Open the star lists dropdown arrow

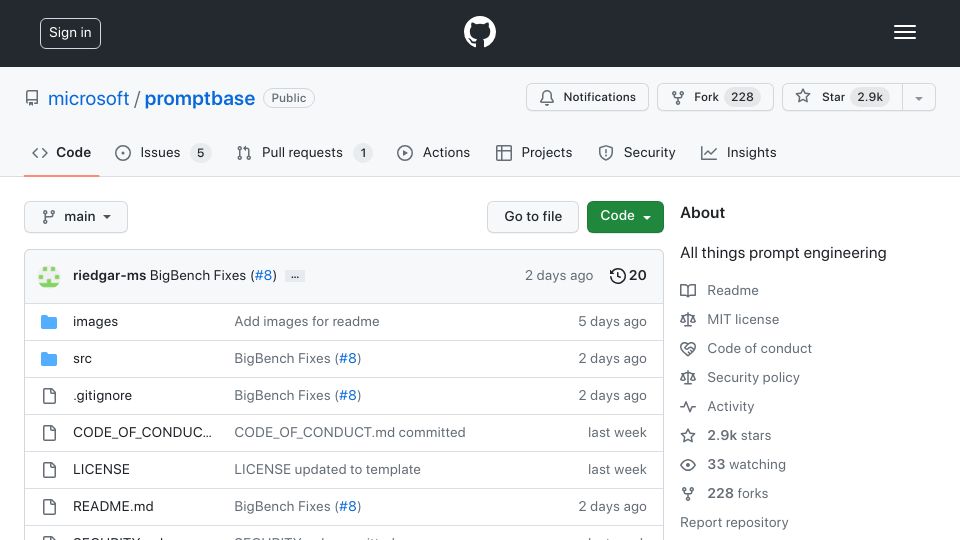[x=918, y=98]
